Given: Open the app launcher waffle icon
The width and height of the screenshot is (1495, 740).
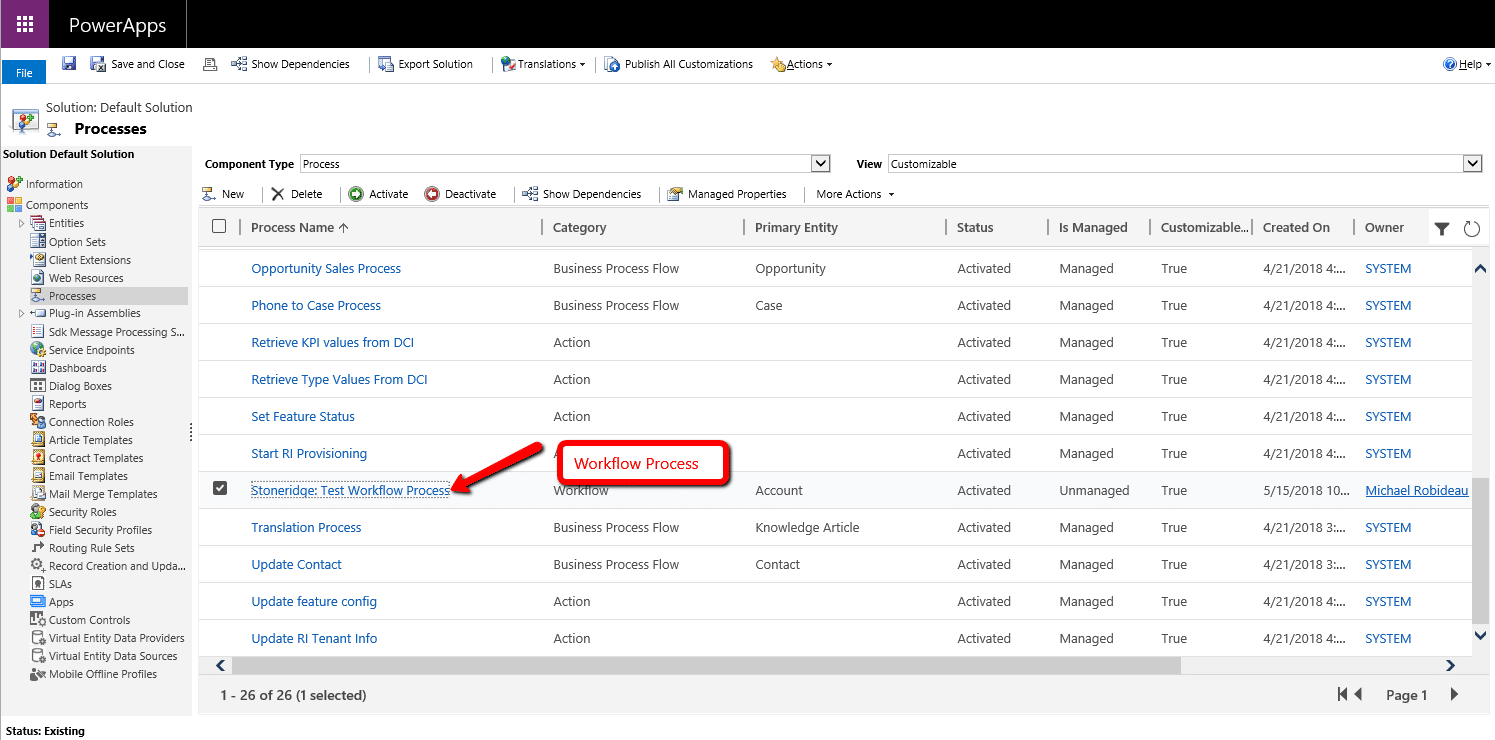Looking at the screenshot, I should [x=24, y=22].
